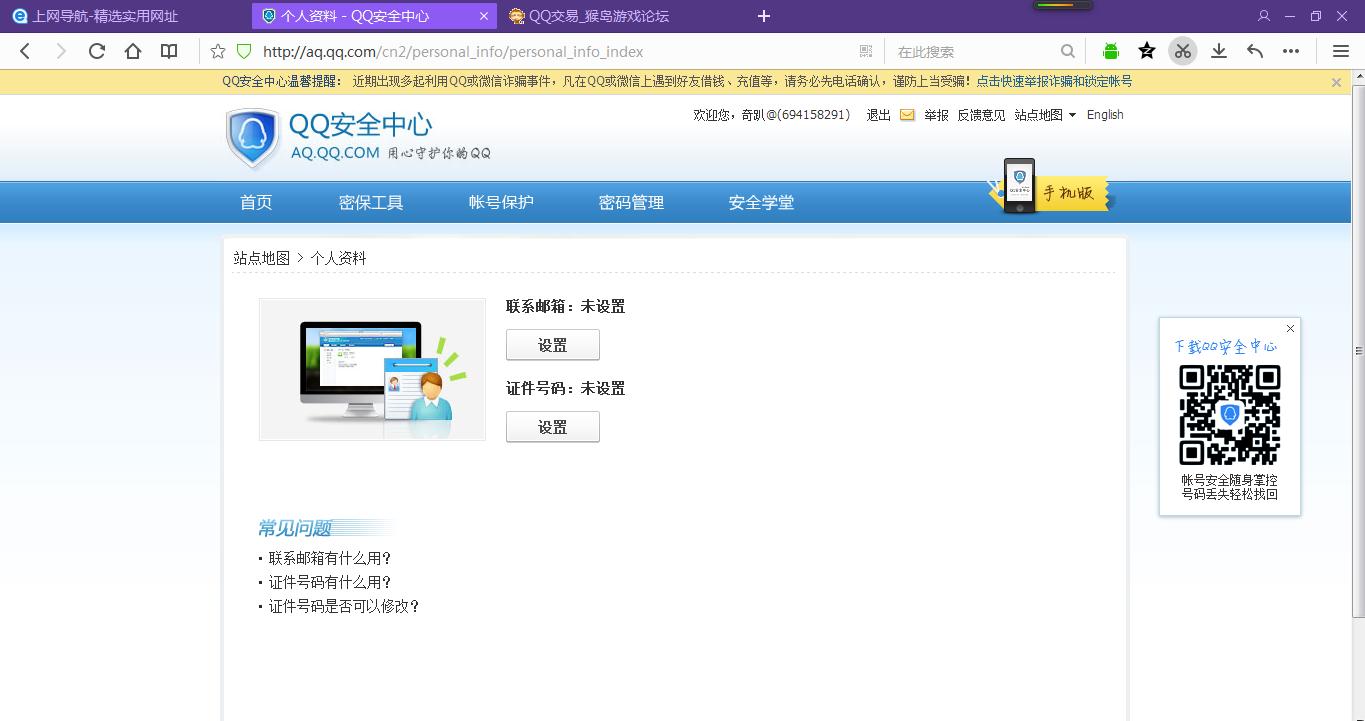Click the 证件号码:未设置 label
The height and width of the screenshot is (721, 1365).
coord(566,389)
